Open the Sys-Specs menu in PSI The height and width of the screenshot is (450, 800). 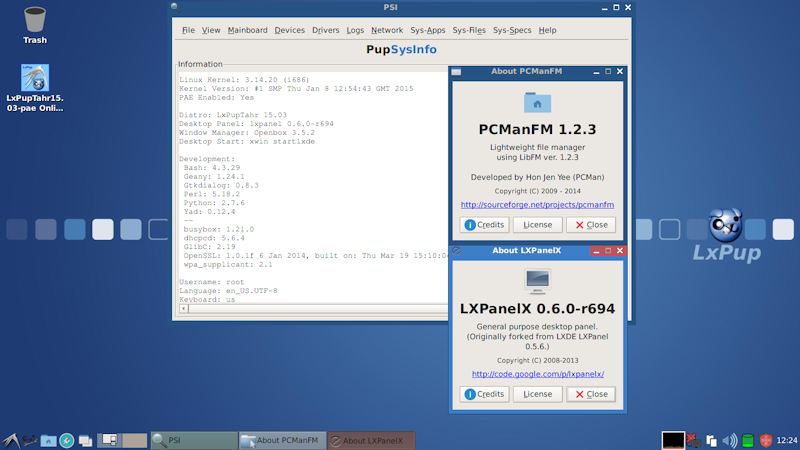click(x=512, y=30)
